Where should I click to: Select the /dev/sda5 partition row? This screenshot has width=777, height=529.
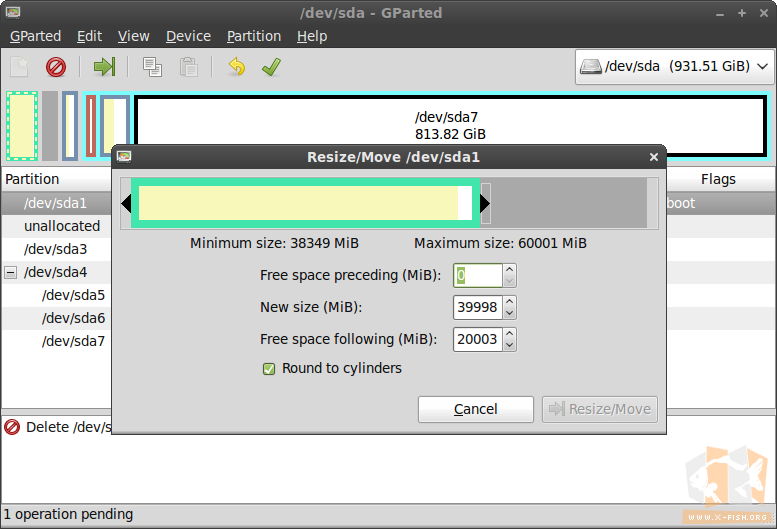[56, 295]
